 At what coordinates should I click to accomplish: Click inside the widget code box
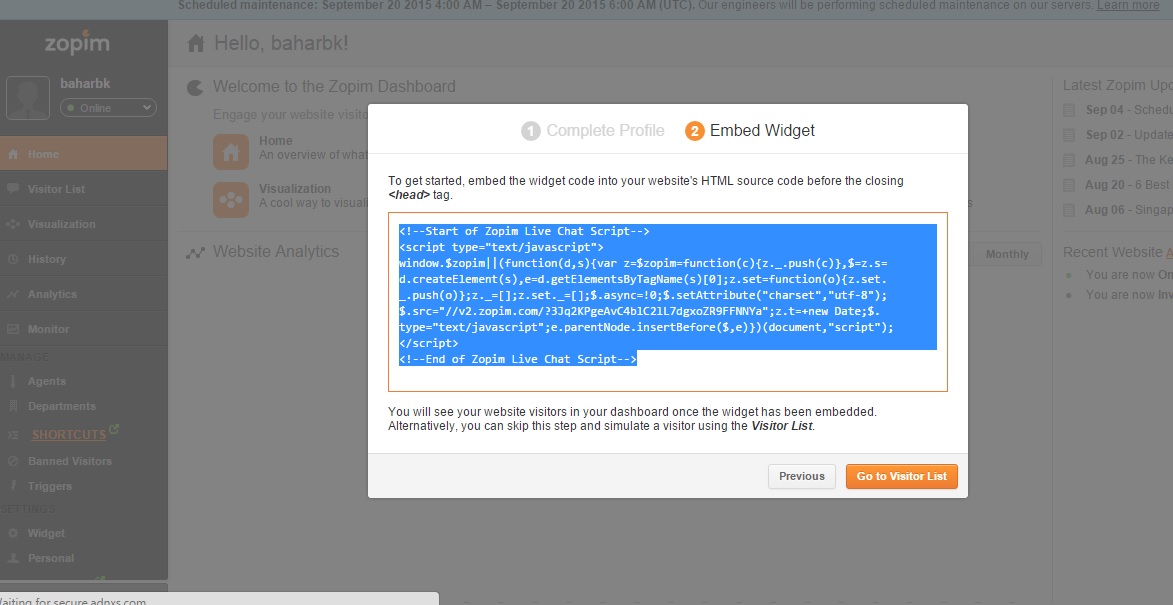(x=667, y=302)
